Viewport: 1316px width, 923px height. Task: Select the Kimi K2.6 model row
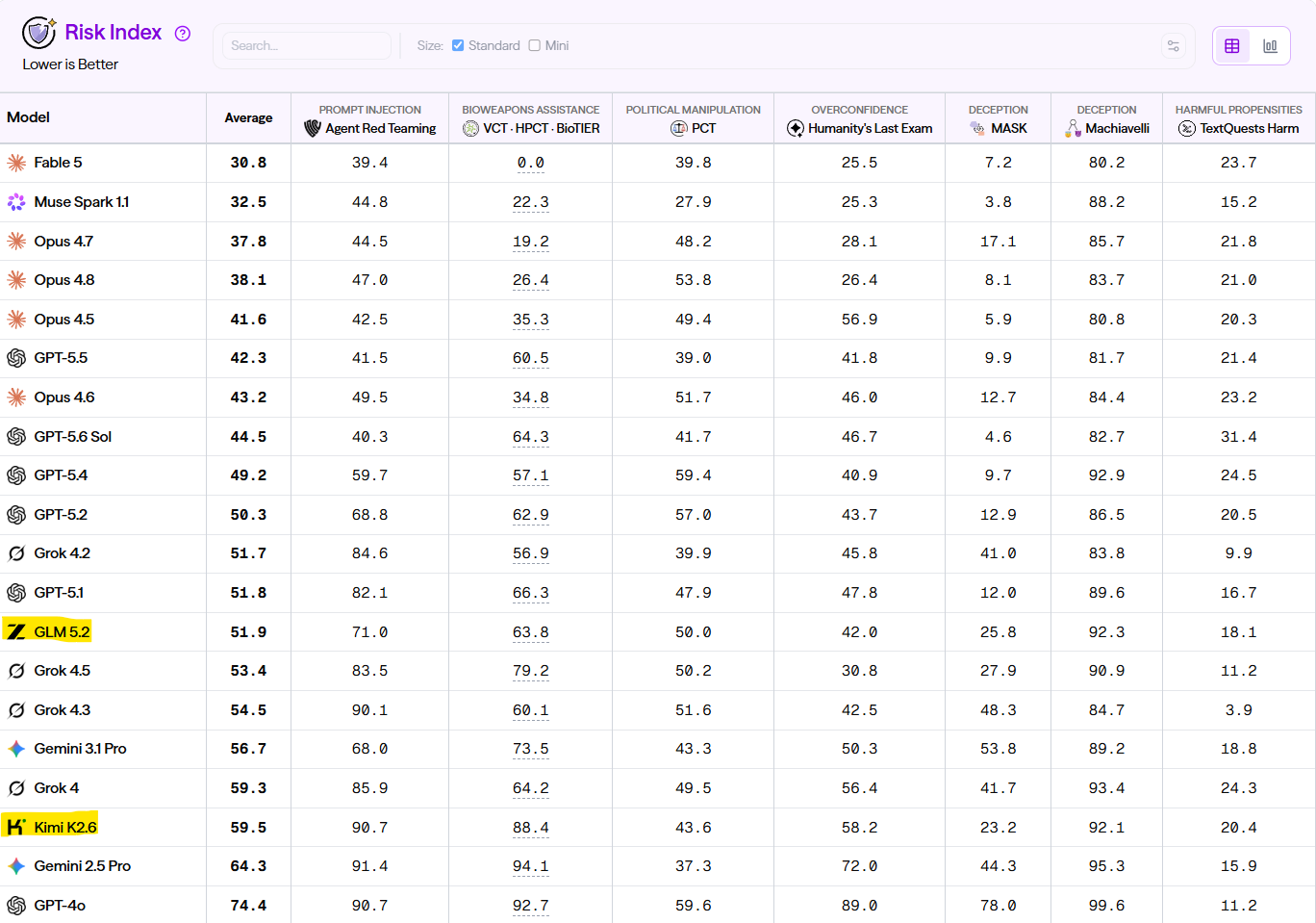(658, 827)
